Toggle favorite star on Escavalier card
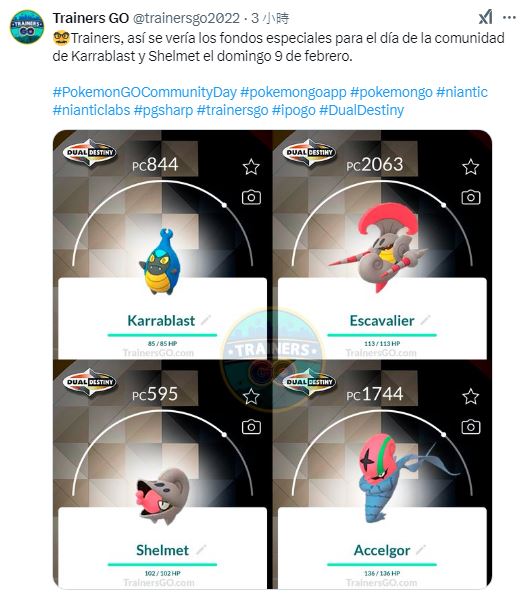The width and height of the screenshot is (523, 599). click(470, 167)
